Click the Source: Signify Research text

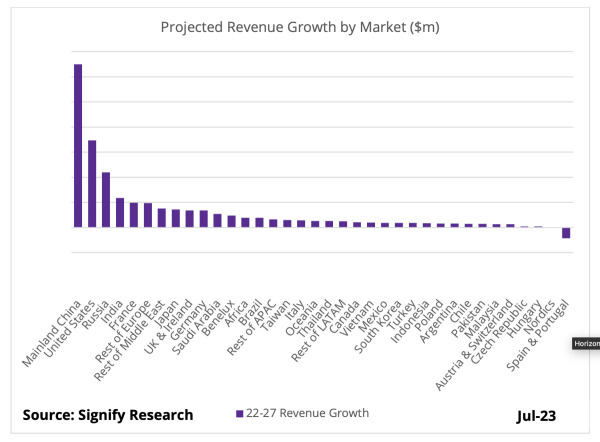tap(108, 415)
